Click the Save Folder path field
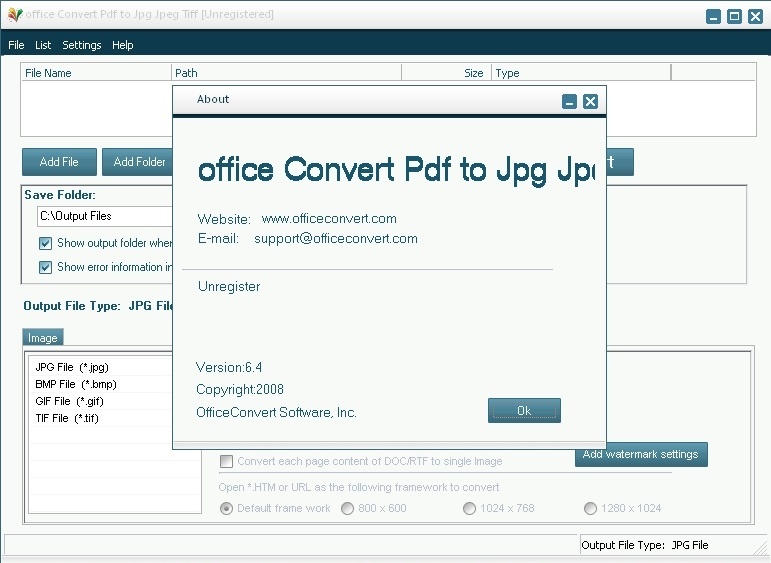 pos(105,216)
